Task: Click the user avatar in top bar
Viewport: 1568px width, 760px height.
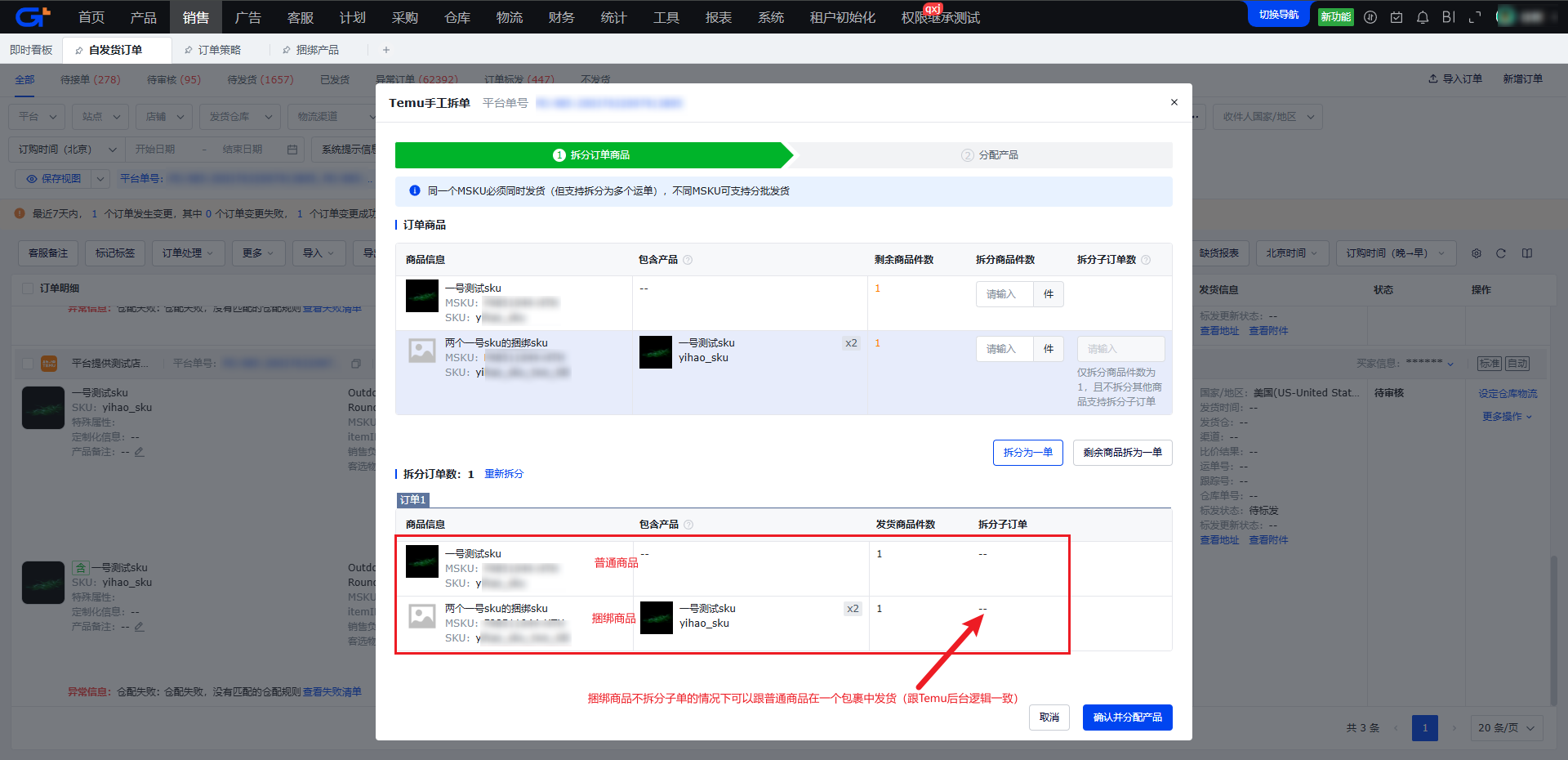Action: 1506,17
